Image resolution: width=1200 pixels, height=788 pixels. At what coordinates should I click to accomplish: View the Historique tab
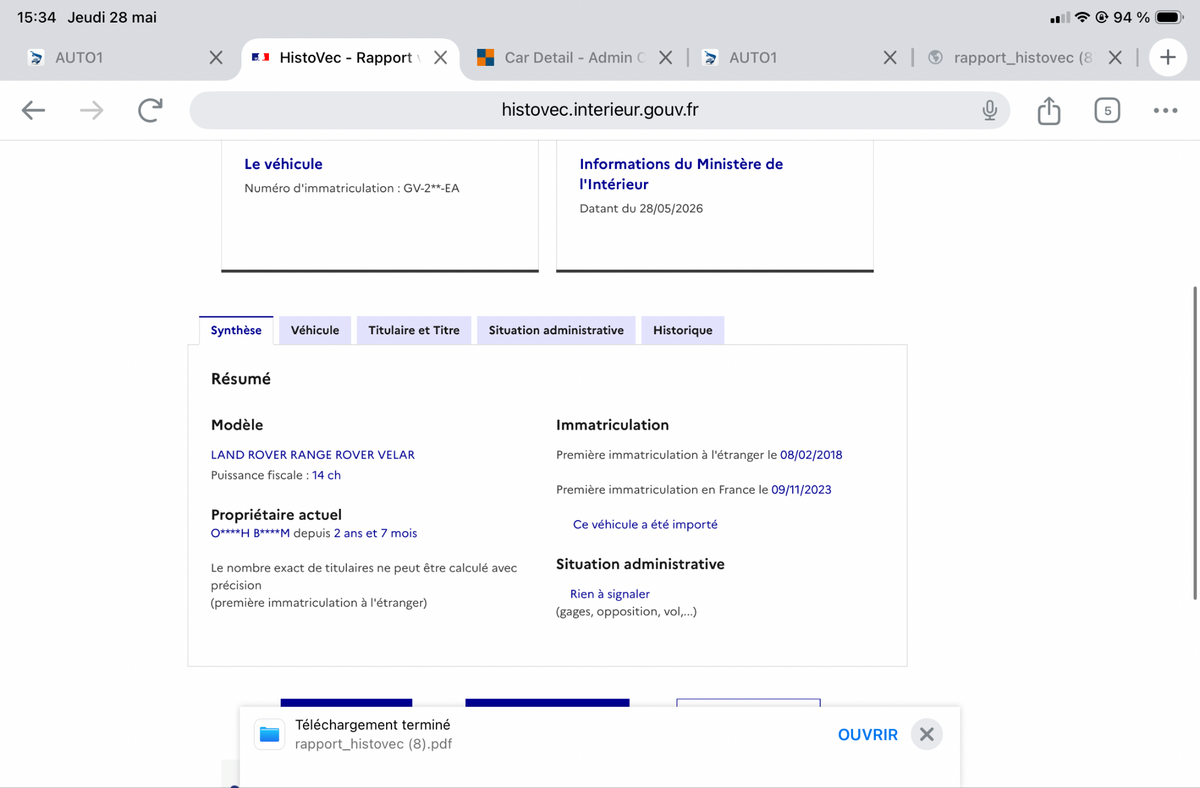click(x=683, y=330)
